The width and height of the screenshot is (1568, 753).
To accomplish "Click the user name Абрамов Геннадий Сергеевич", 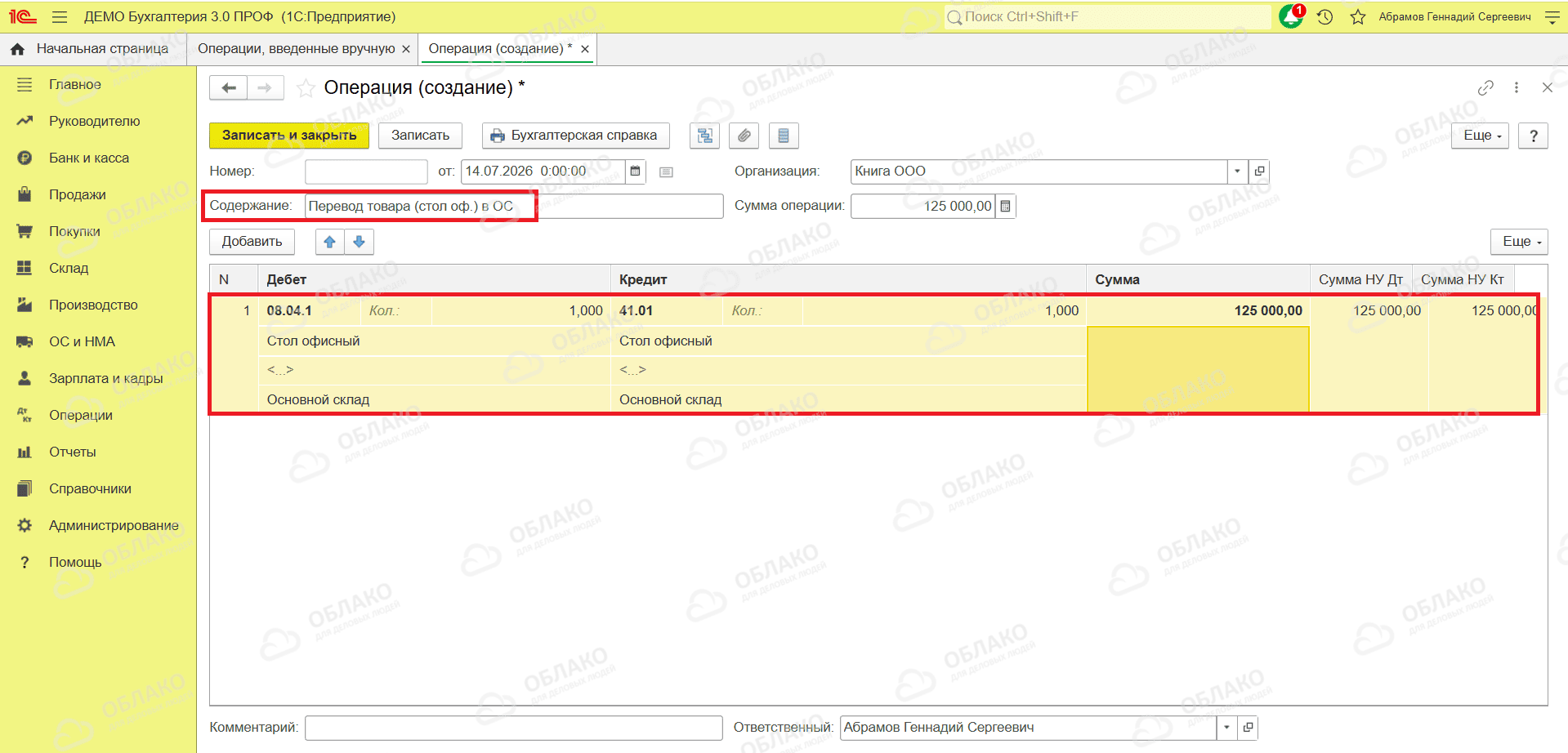I will [1454, 16].
